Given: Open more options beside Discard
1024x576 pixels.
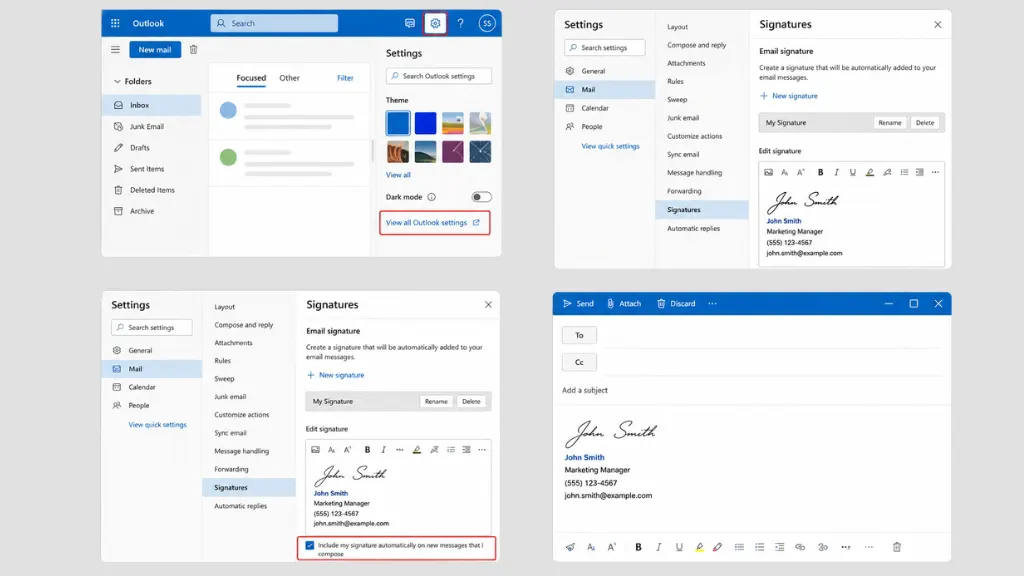Looking at the screenshot, I should (712, 304).
